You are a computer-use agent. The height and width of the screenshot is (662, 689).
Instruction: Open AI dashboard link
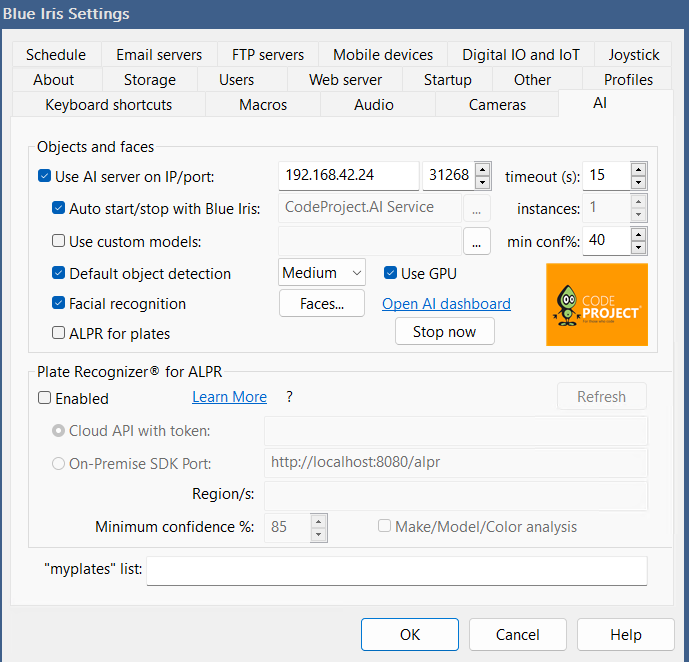(x=446, y=304)
